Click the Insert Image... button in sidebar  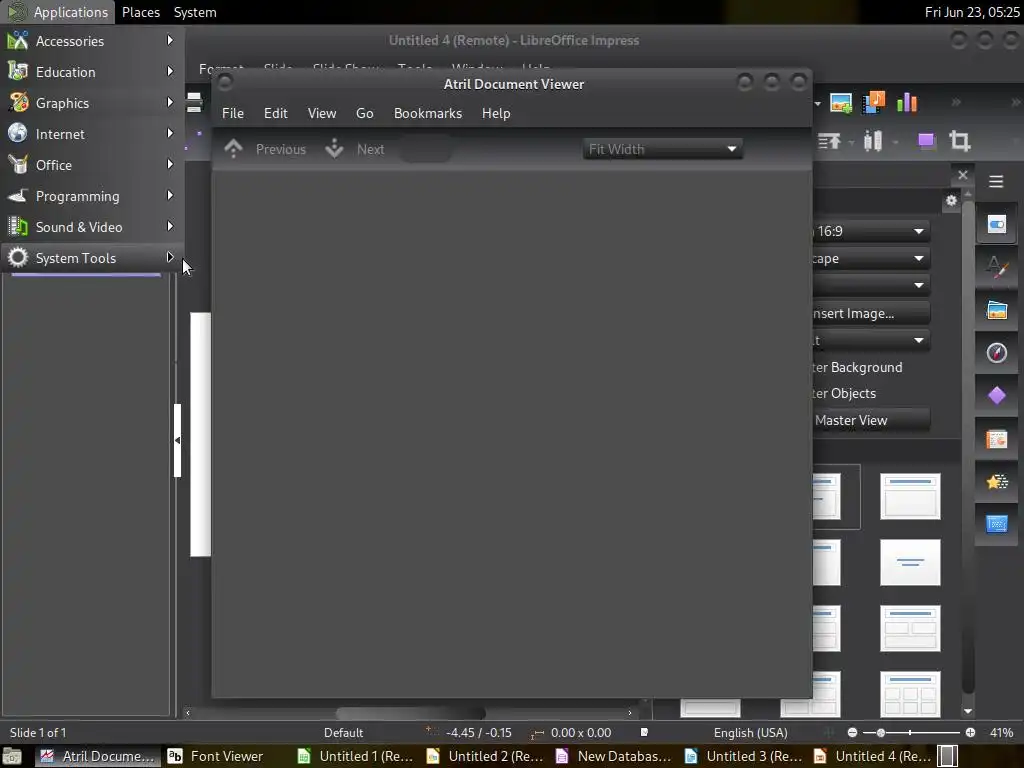[872, 313]
